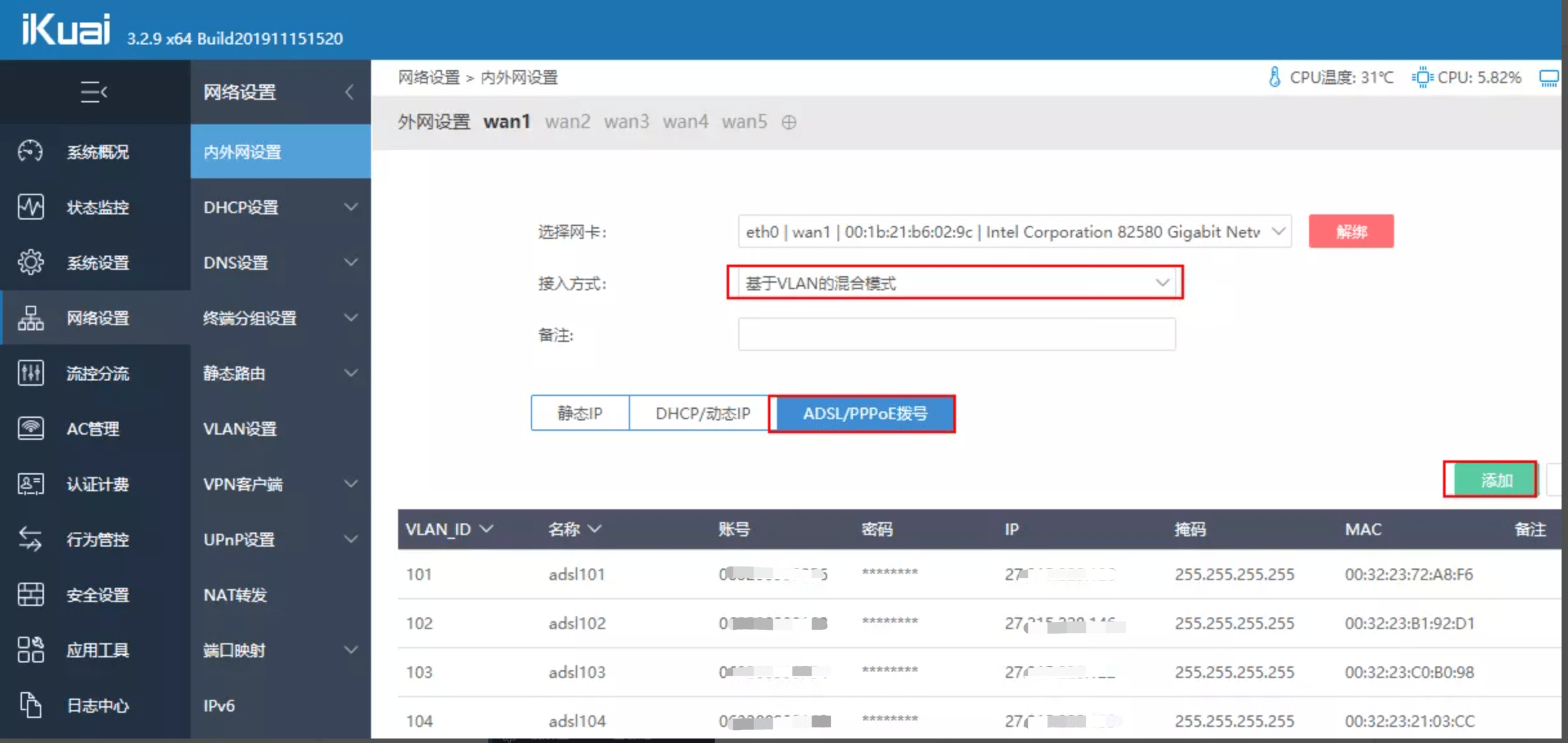Click the Status Monitoring waveform icon
Viewport: 1568px width, 743px height.
click(x=30, y=207)
